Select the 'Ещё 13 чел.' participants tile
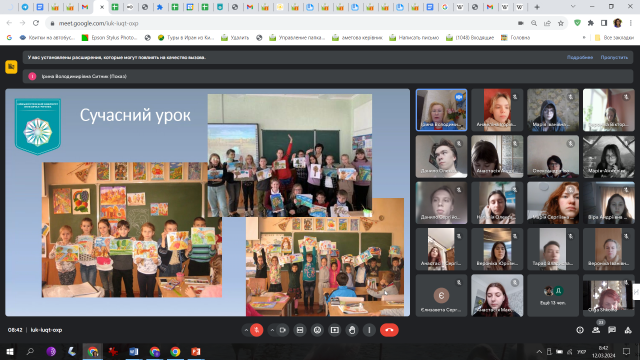The width and height of the screenshot is (640, 360). pos(553,296)
